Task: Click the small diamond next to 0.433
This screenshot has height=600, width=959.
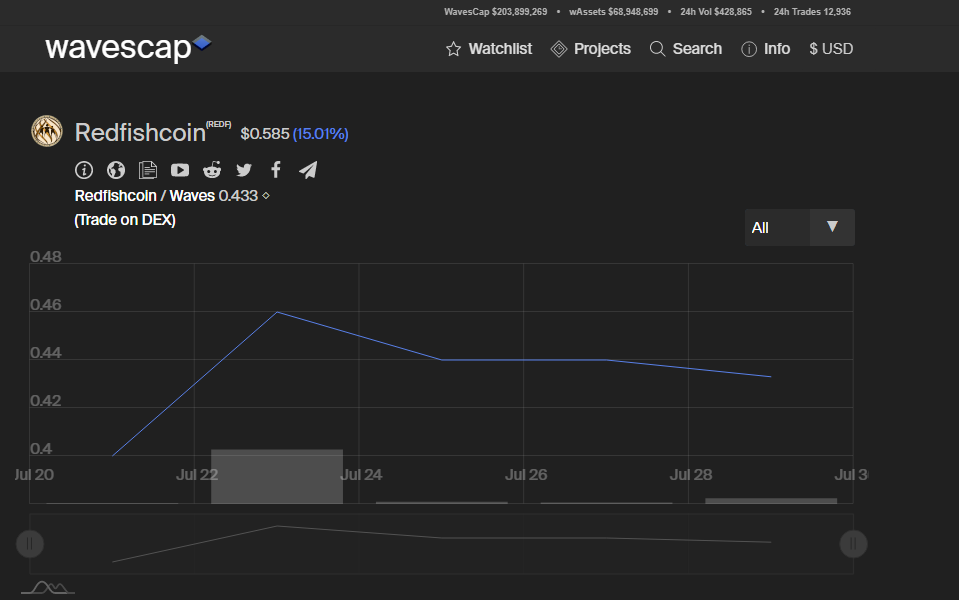Action: [x=266, y=196]
